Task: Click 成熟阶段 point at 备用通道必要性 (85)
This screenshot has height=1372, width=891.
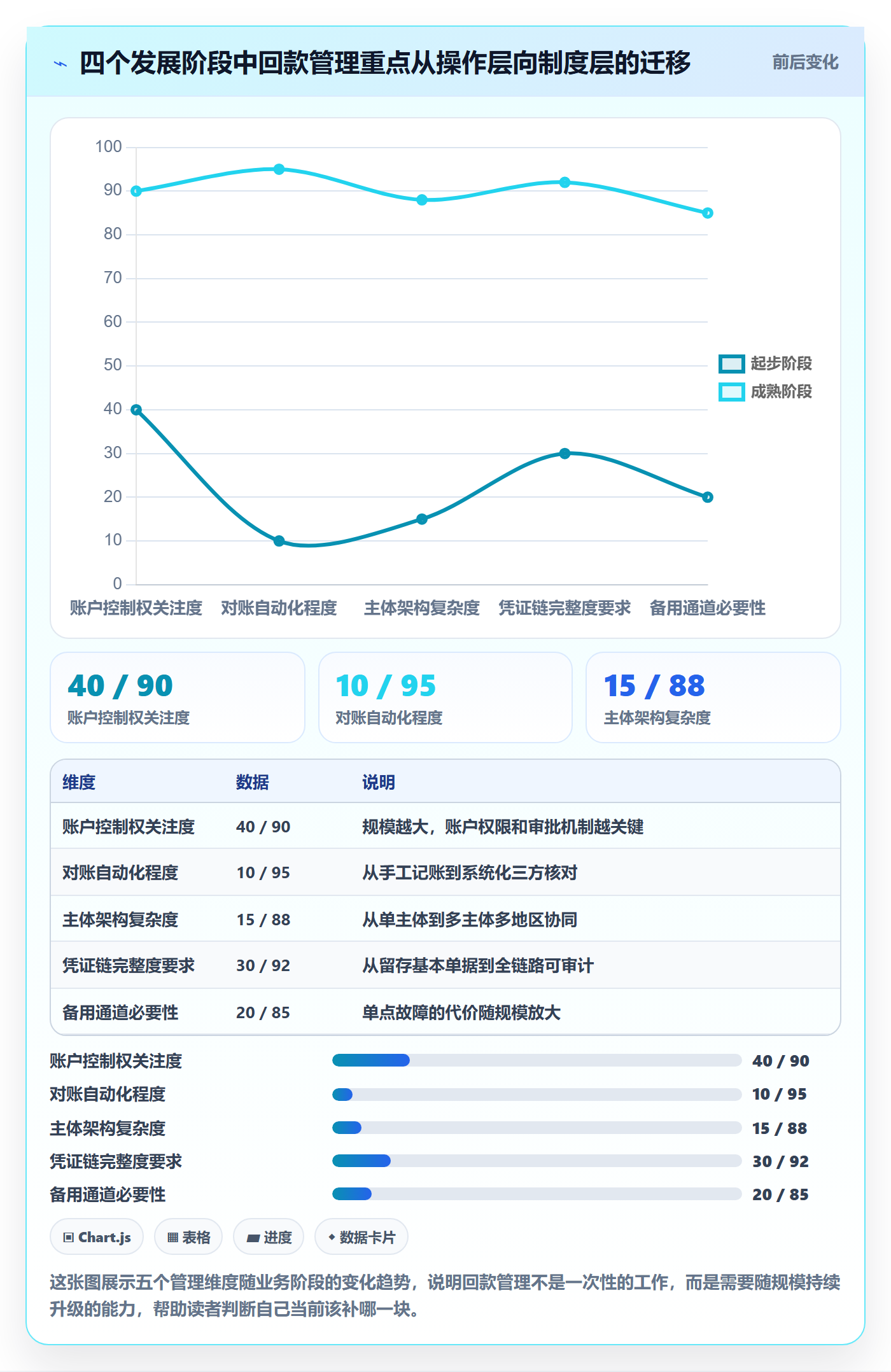Action: pos(708,213)
